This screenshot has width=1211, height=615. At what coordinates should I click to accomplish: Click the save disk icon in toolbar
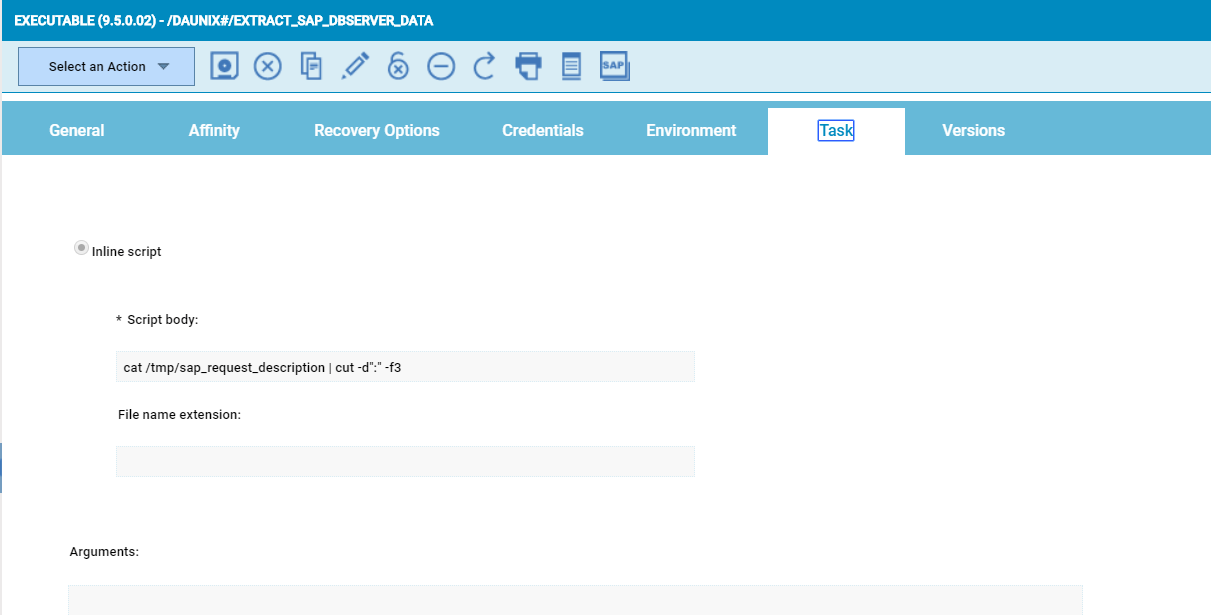click(x=224, y=67)
